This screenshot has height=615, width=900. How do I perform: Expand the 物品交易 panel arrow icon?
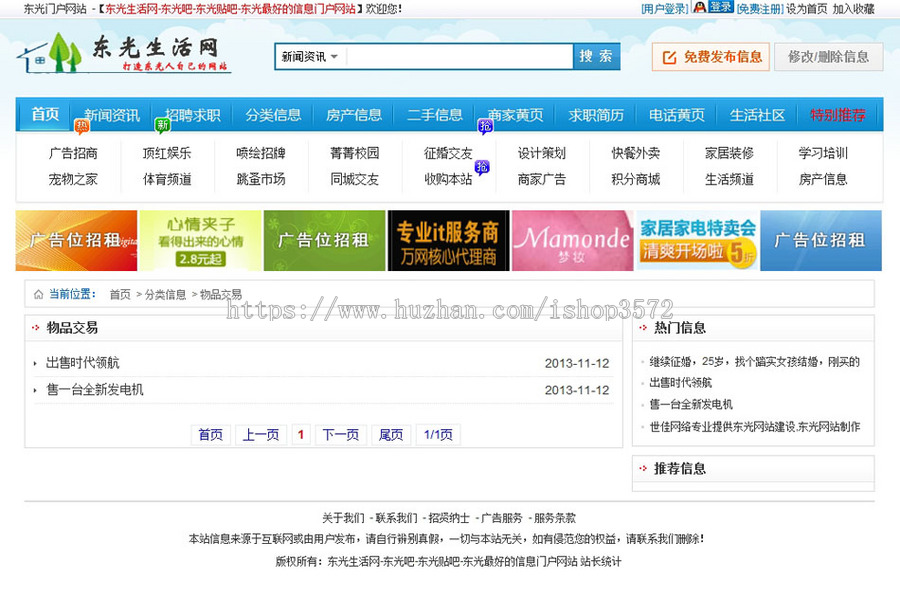(x=35, y=327)
